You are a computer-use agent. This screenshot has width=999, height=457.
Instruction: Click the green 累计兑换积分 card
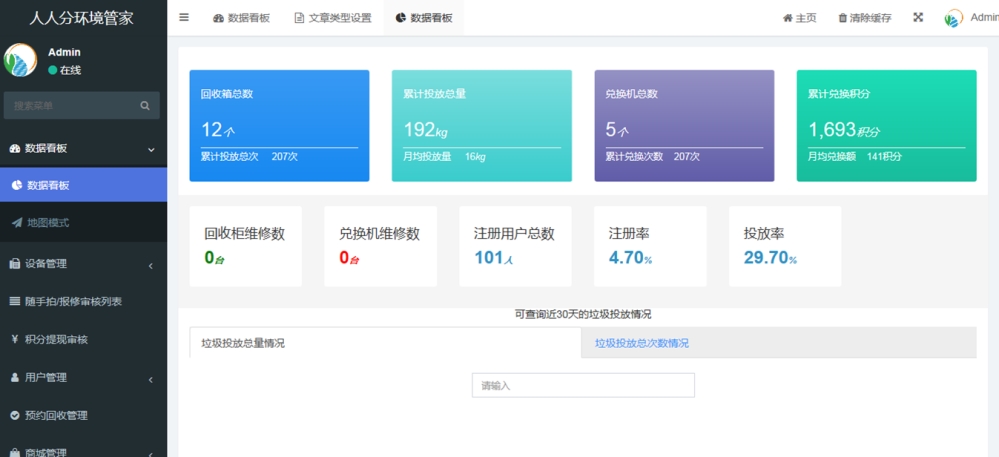pos(887,126)
